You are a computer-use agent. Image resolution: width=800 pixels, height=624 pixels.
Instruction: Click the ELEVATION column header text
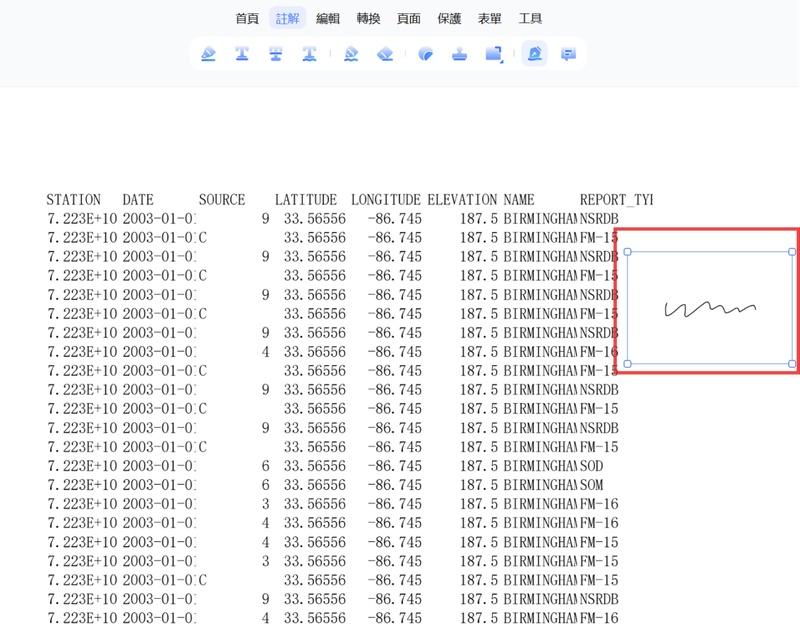point(462,199)
